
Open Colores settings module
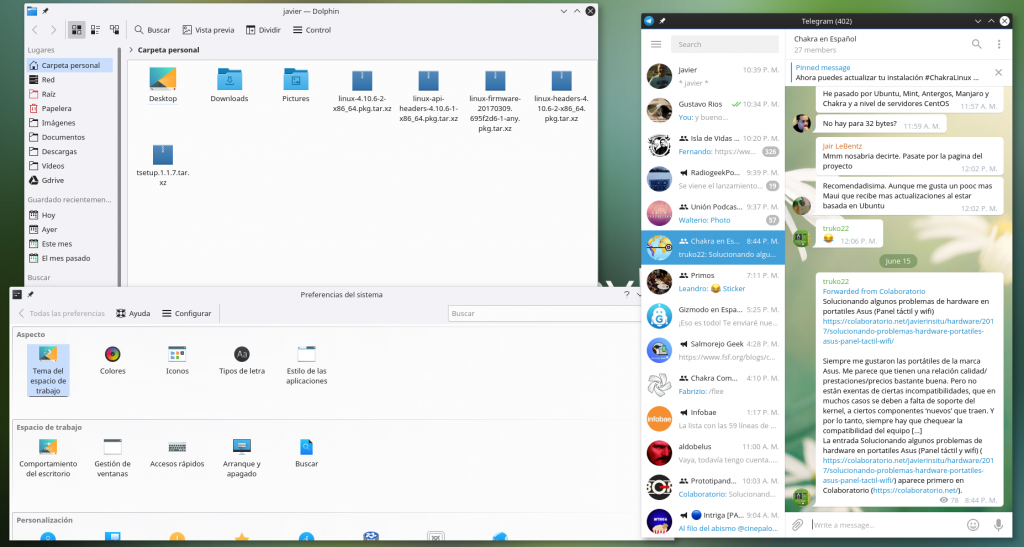tap(112, 360)
